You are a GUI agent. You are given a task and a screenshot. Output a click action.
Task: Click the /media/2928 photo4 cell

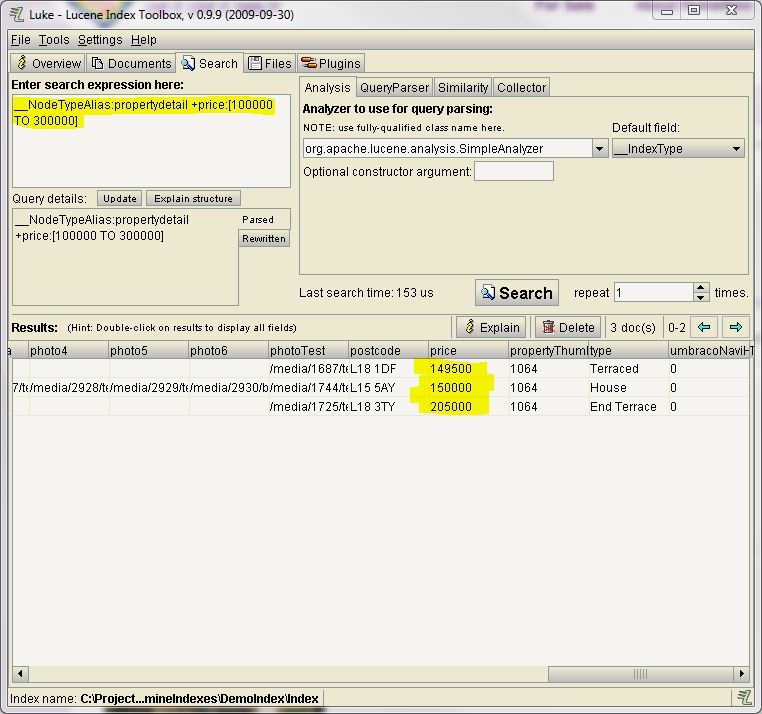(x=69, y=388)
